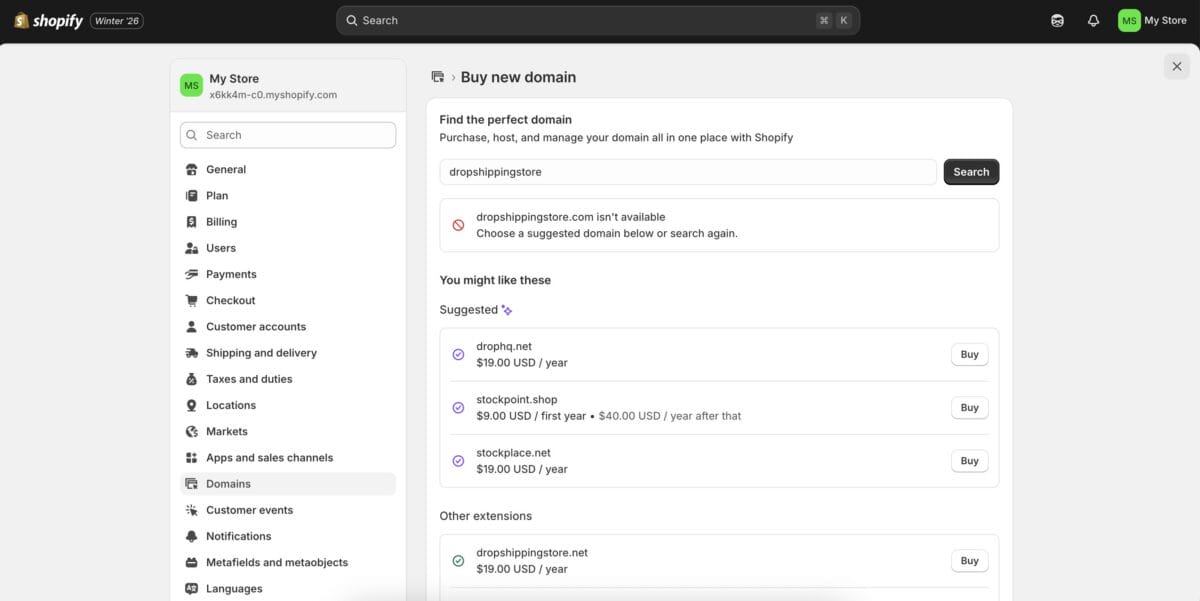Image resolution: width=1200 pixels, height=601 pixels.
Task: Click the Domains breadcrumb icon above the page title
Action: point(437,76)
